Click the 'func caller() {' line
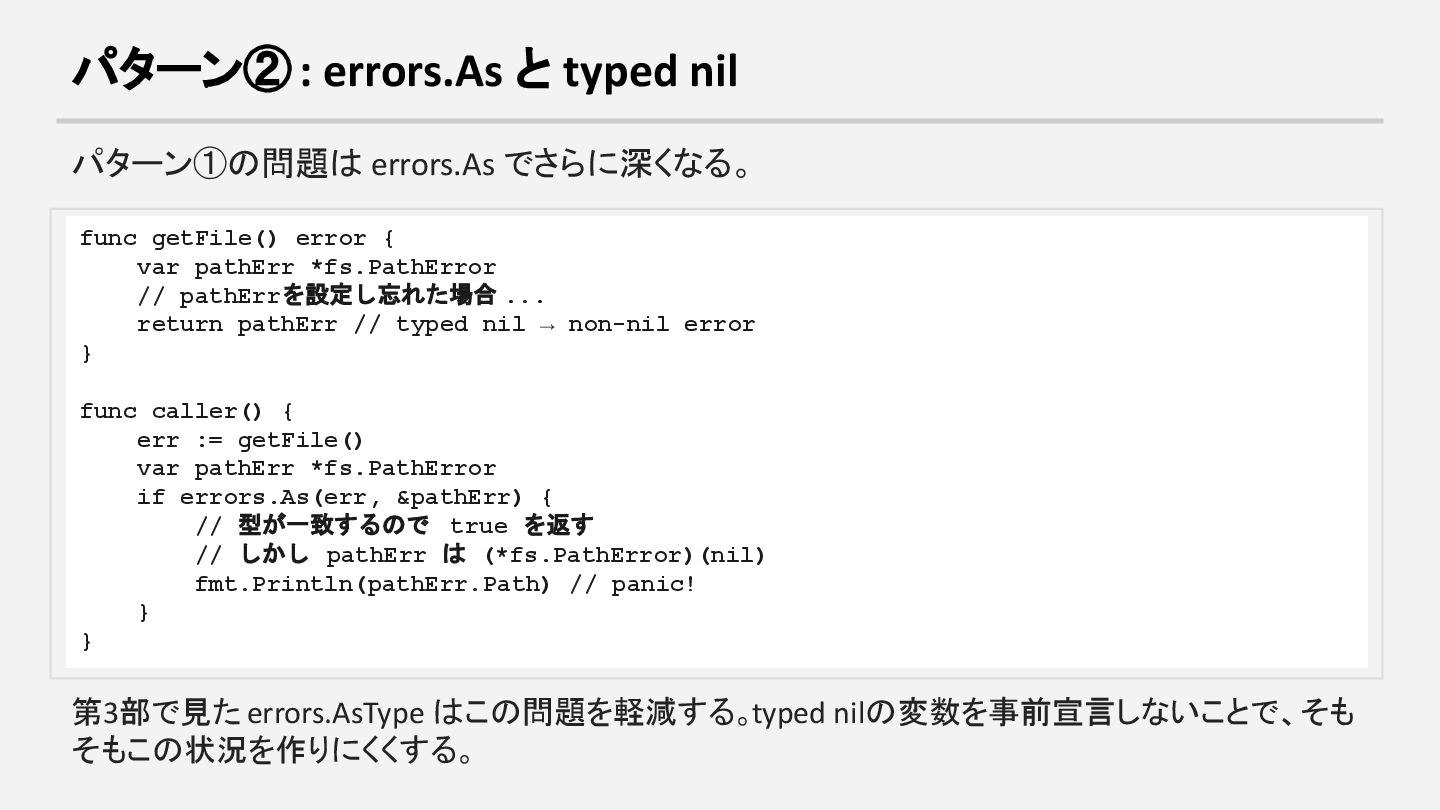Viewport: 1440px width, 810px height. pyautogui.click(x=186, y=411)
